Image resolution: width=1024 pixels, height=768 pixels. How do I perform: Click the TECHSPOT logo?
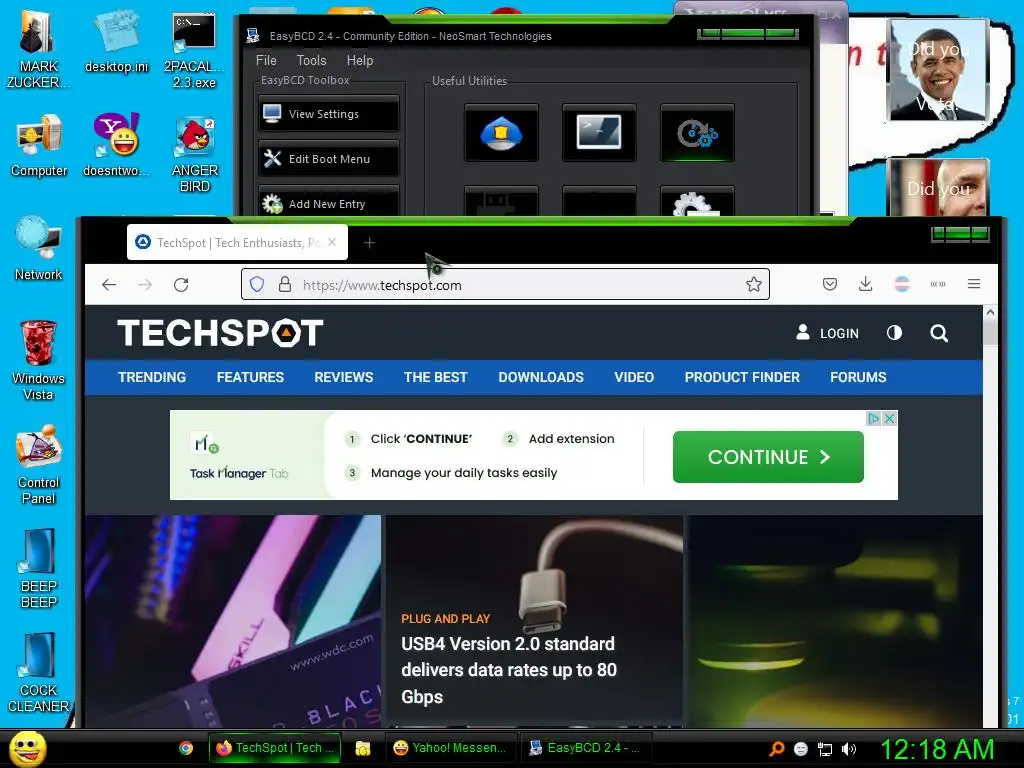pyautogui.click(x=220, y=332)
